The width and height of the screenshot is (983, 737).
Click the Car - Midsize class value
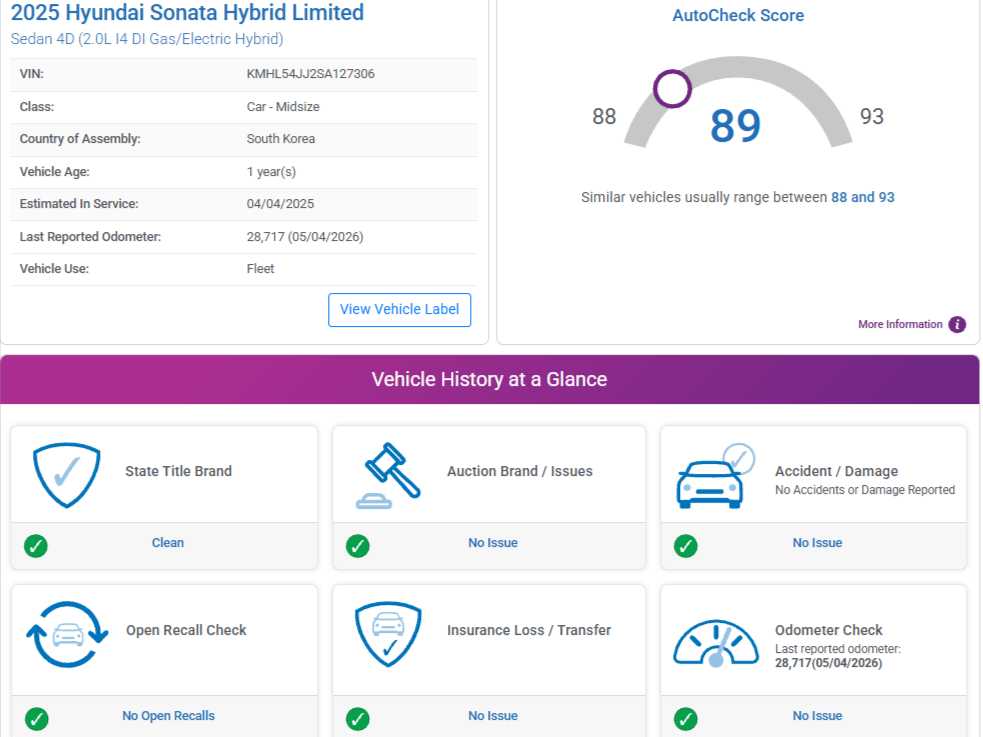283,107
